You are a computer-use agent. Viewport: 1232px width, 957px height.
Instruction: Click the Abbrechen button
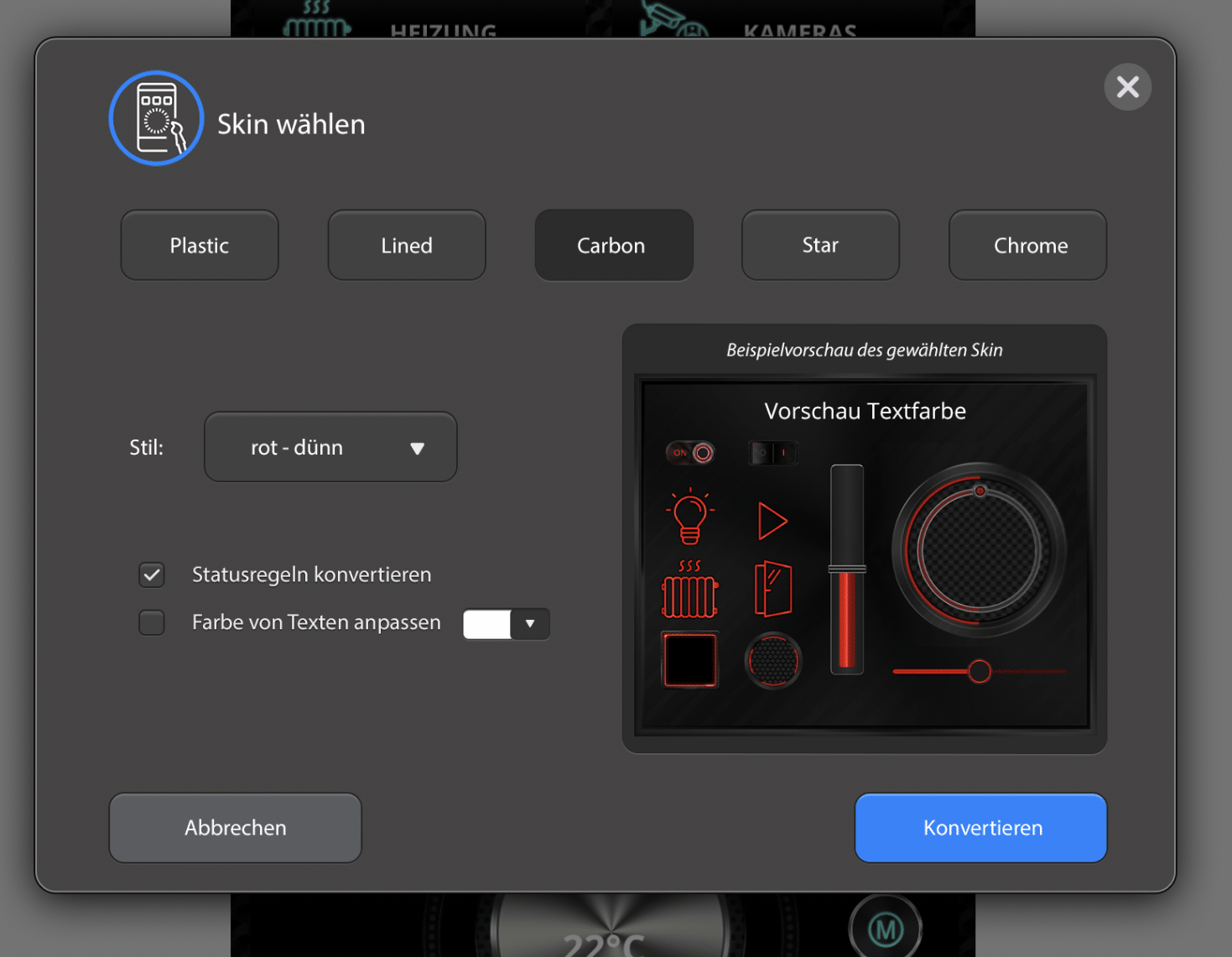(236, 828)
